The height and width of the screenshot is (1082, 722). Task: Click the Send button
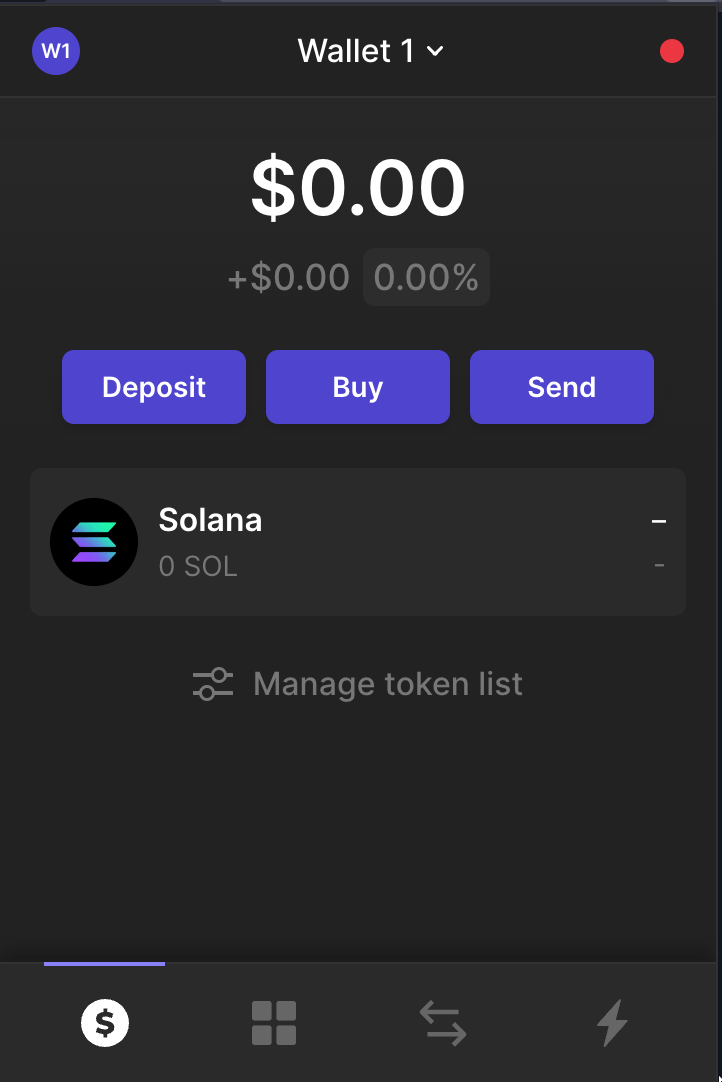(x=562, y=387)
